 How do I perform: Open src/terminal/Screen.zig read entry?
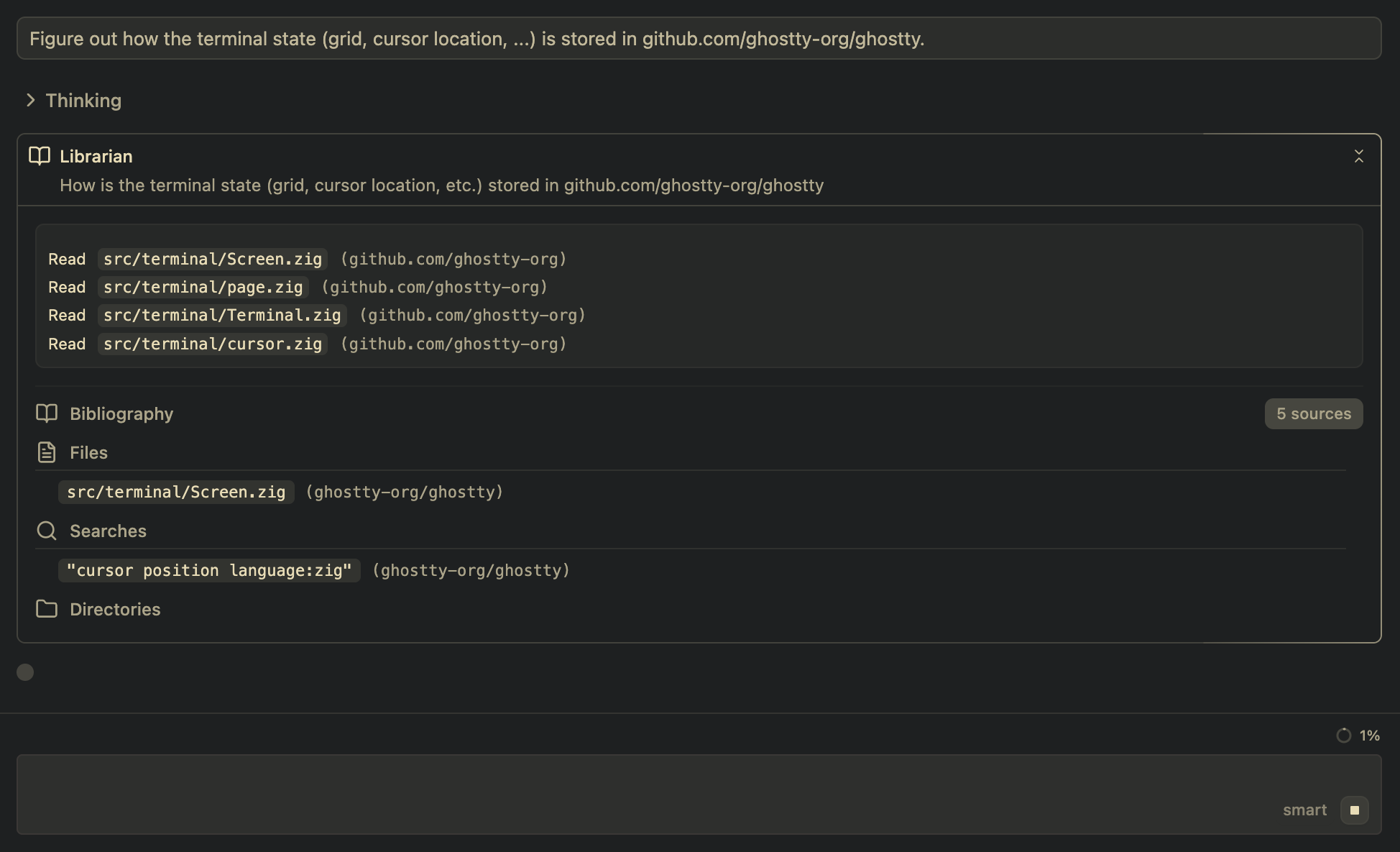point(213,259)
